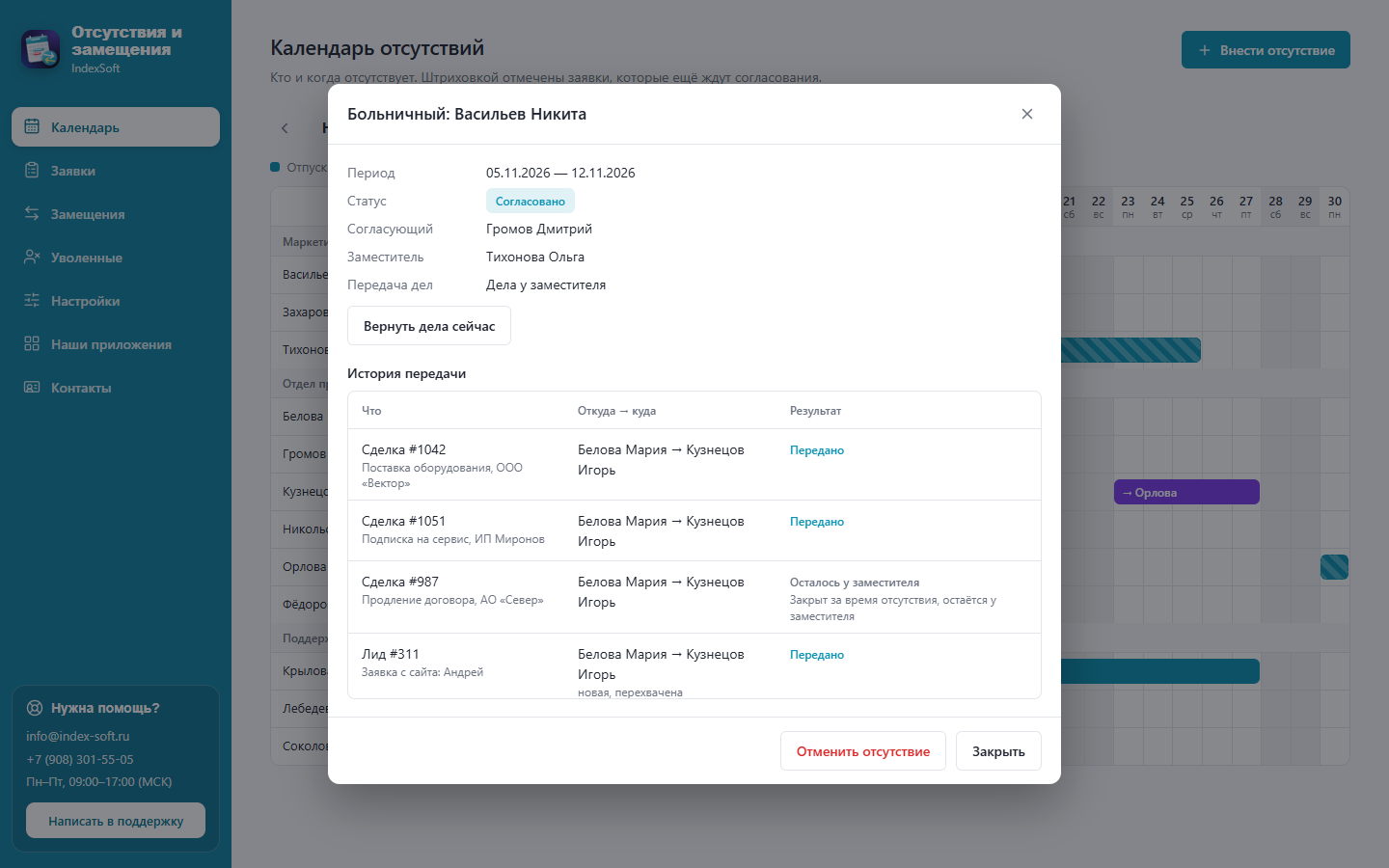Click the calendar icon beside Календарь

click(32, 126)
